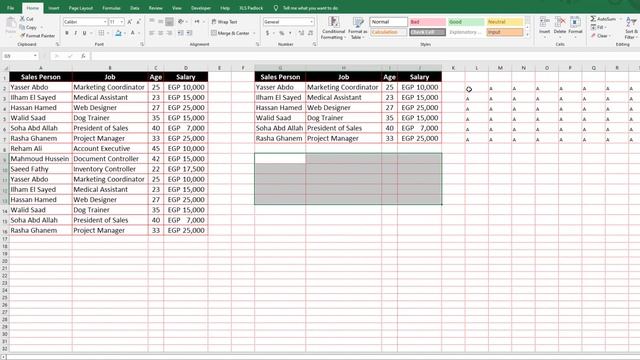Apply the Percent Style icon
Image resolution: width=640 pixels, height=360 pixels.
tap(282, 33)
